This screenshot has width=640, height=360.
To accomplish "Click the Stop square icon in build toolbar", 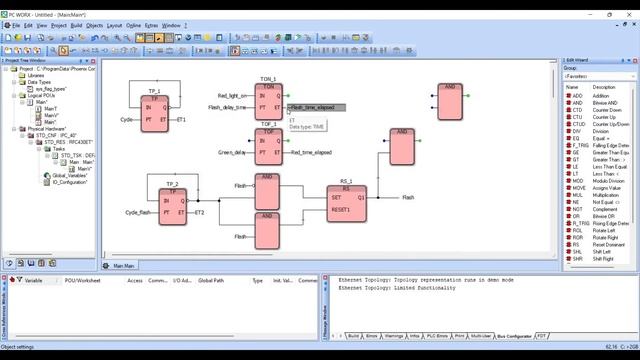I will coord(334,38).
